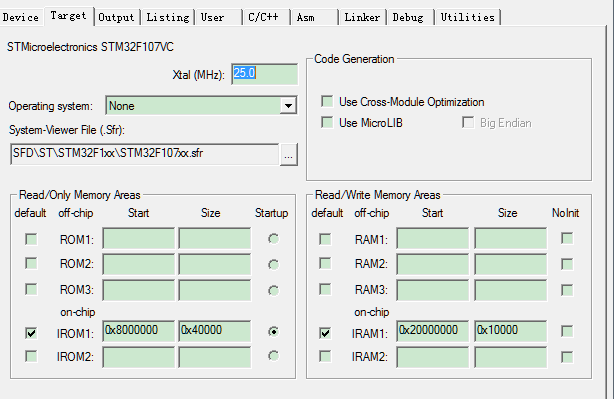This screenshot has width=614, height=399.
Task: Switch to the Device tab
Action: pyautogui.click(x=20, y=18)
